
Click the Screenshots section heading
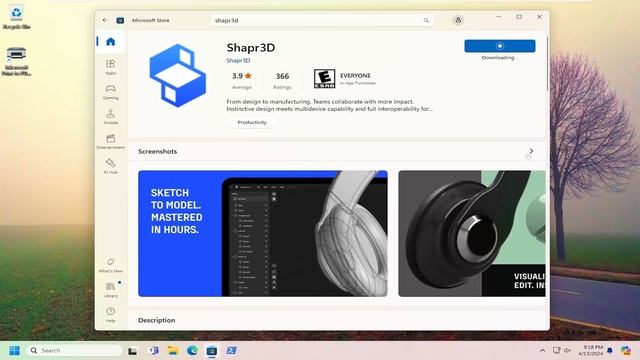[x=158, y=151]
